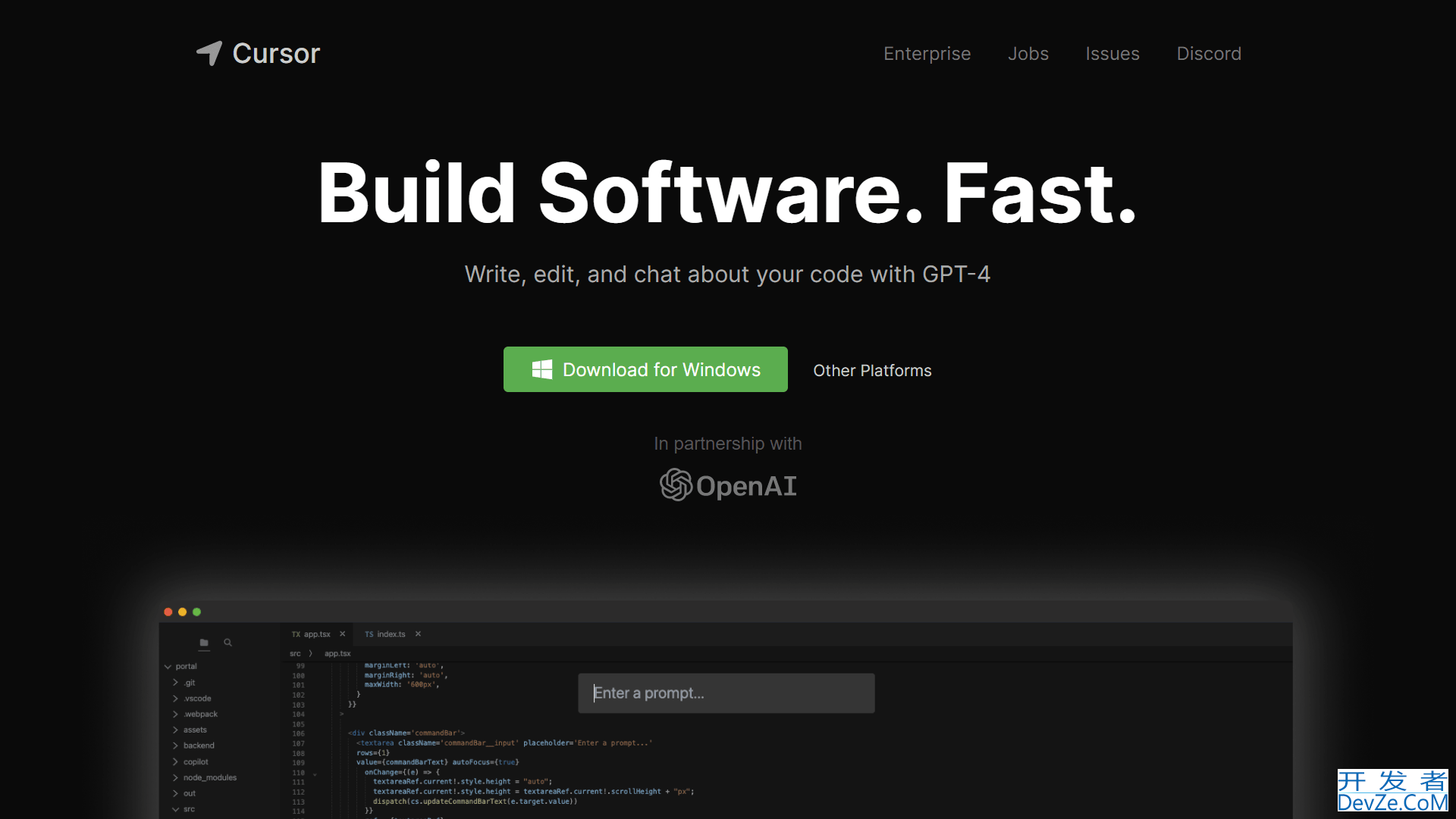The width and height of the screenshot is (1456, 819).
Task: Click the red traffic light dot
Action: click(168, 612)
